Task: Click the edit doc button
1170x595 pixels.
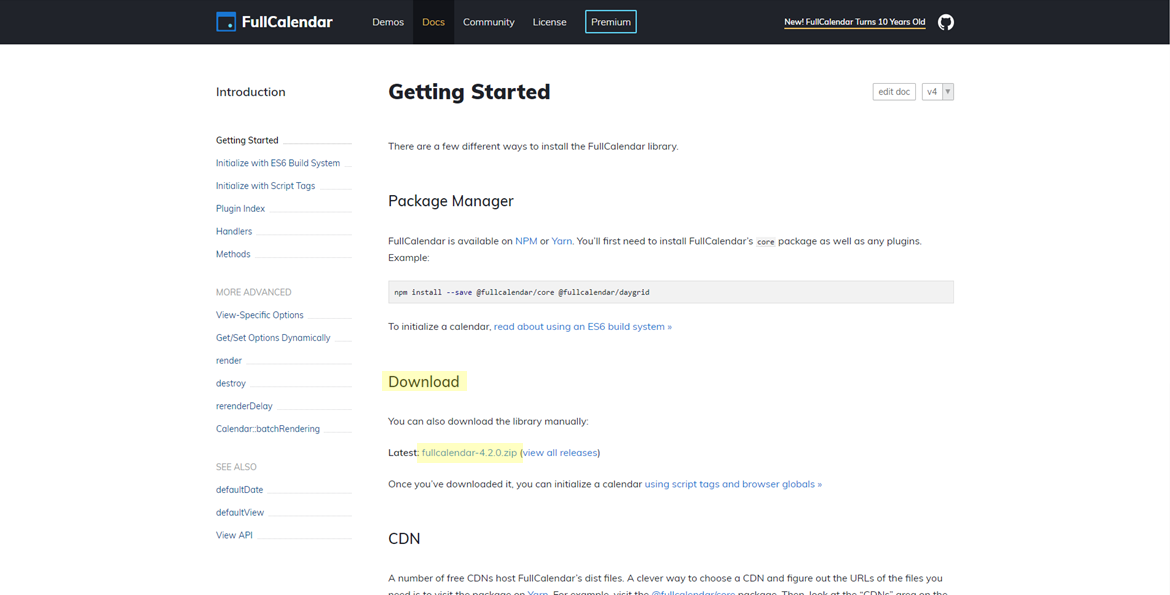Action: [894, 92]
